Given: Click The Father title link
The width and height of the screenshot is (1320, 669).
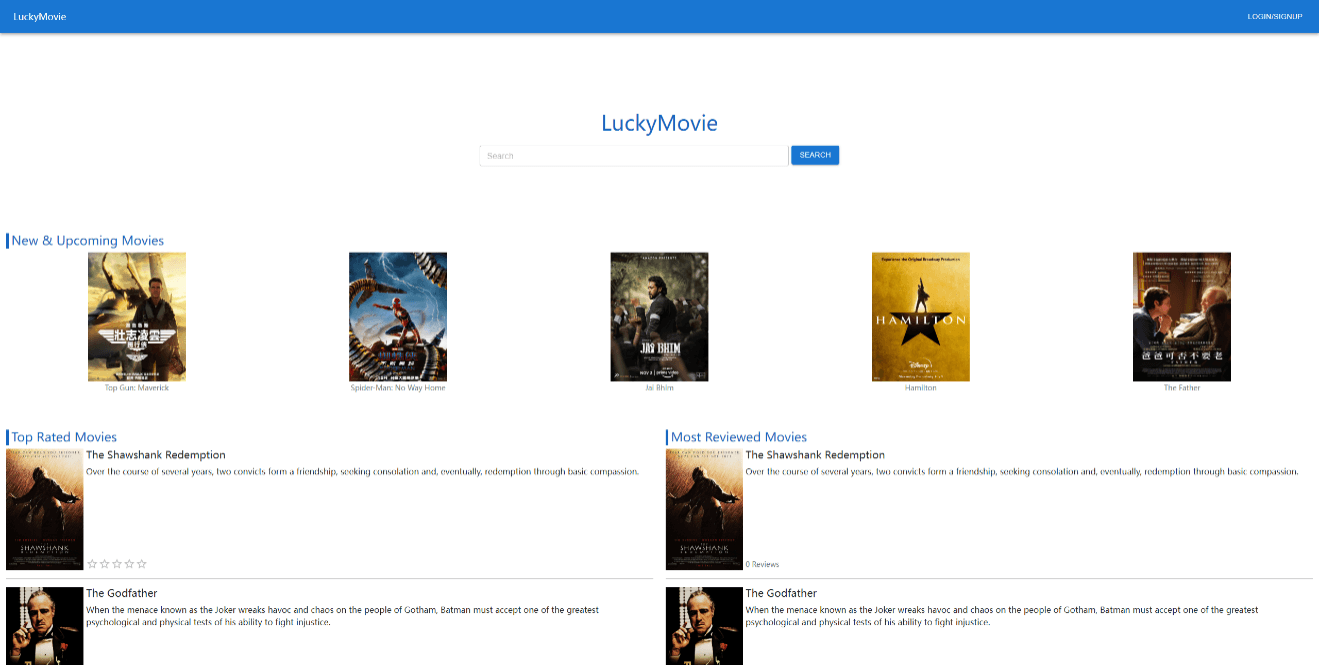Looking at the screenshot, I should [1182, 388].
